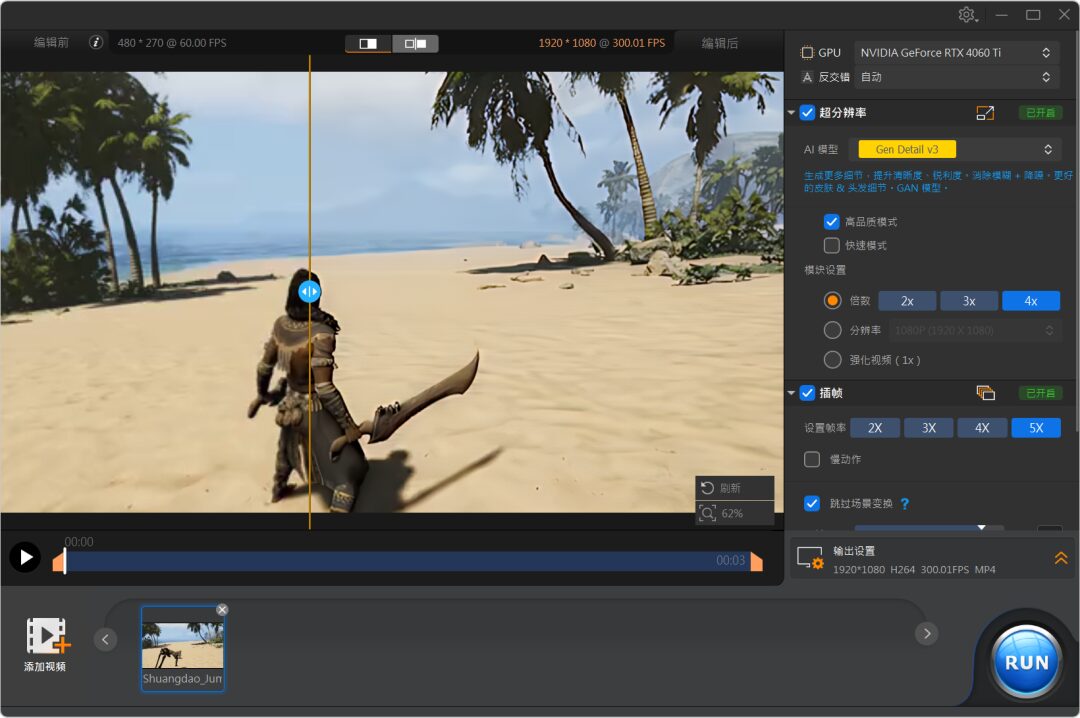This screenshot has width=1080, height=718.
Task: Click the 插帧 frame interpolation icon
Action: click(986, 393)
